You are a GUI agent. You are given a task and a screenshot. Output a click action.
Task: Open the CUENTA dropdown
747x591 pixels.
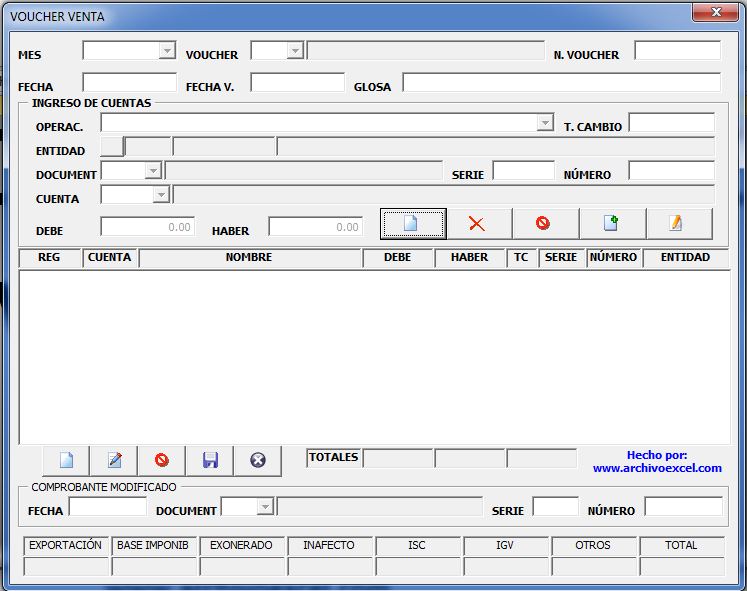161,195
